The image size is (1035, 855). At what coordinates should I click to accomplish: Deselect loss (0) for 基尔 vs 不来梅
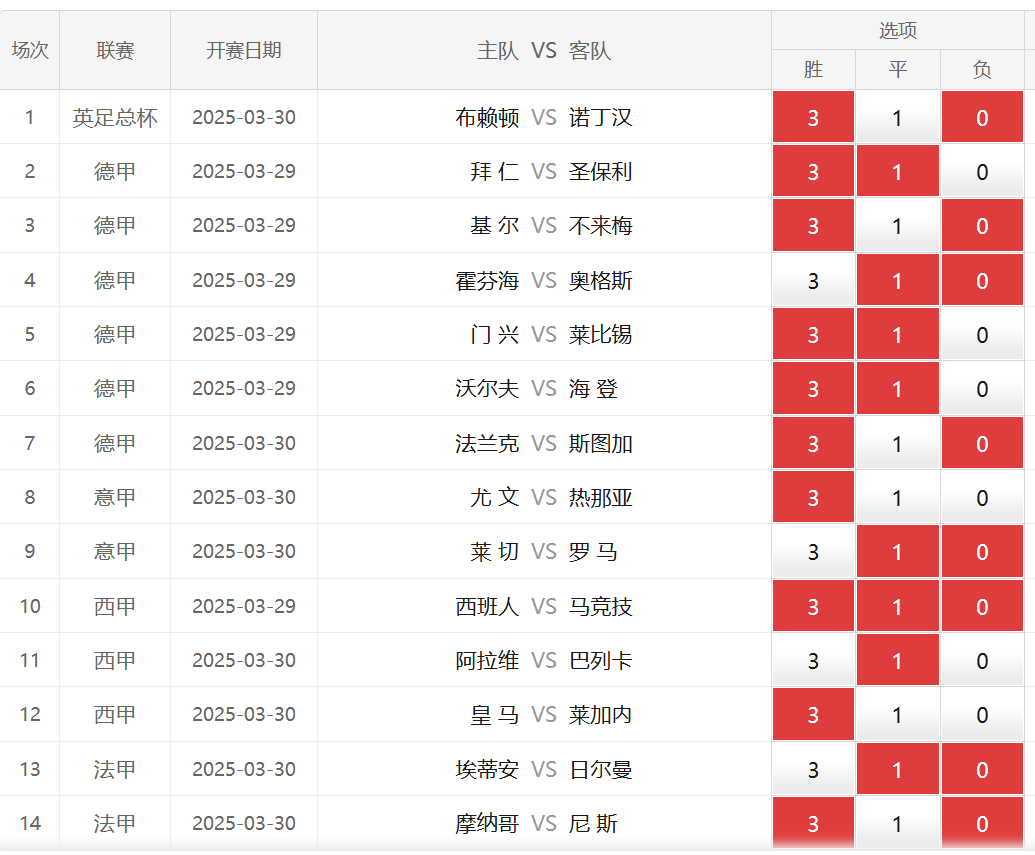982,226
